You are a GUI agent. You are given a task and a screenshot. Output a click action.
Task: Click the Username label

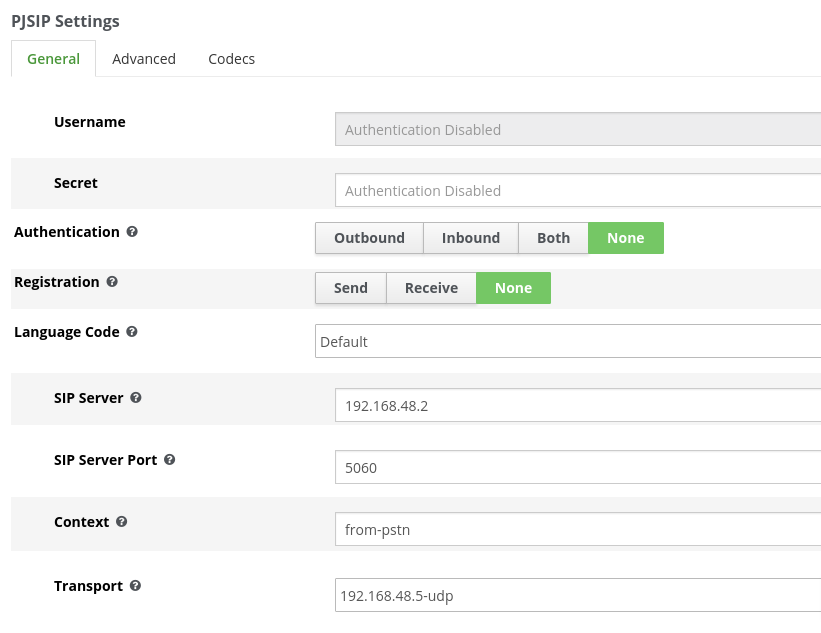tap(90, 122)
